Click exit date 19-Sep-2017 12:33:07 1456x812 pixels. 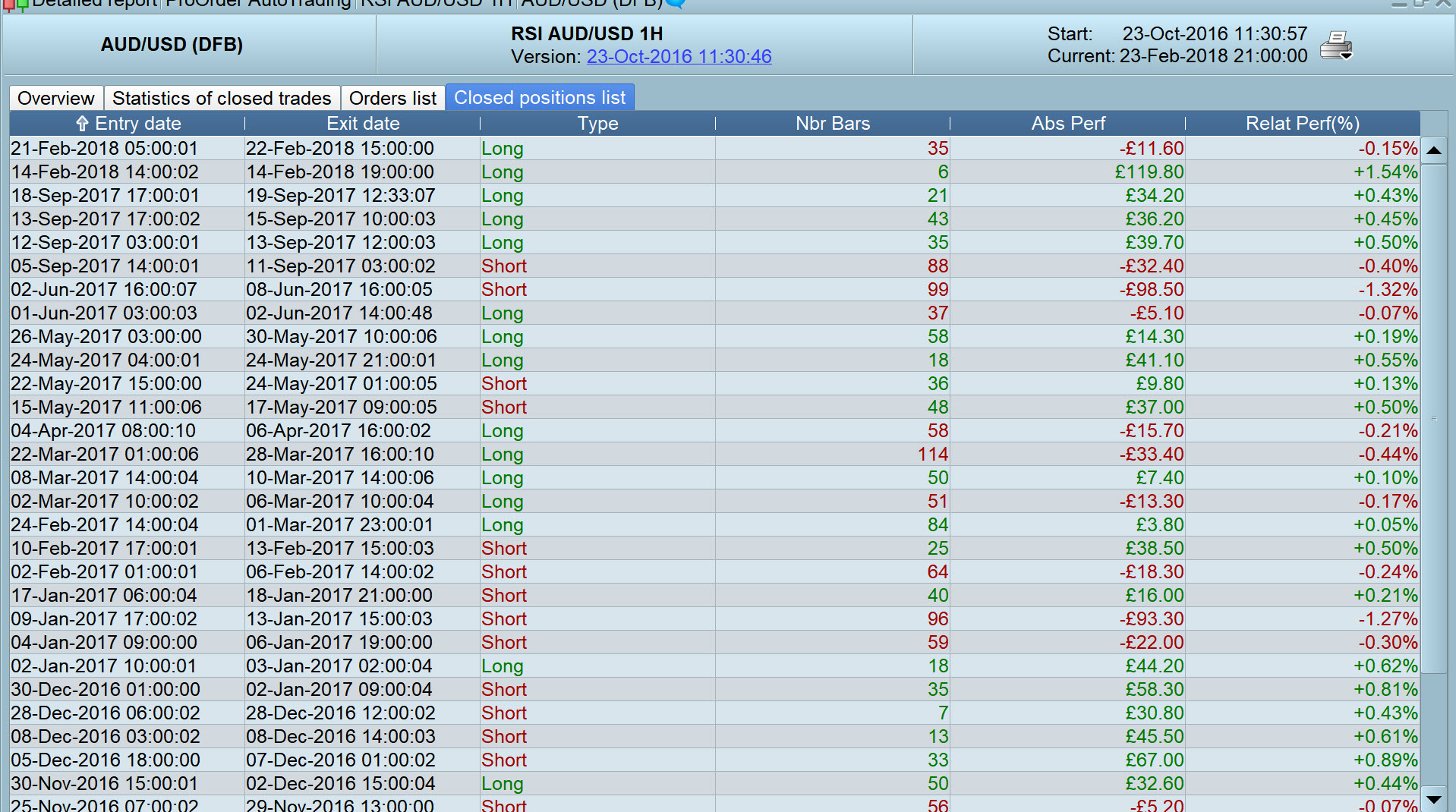pyautogui.click(x=341, y=196)
